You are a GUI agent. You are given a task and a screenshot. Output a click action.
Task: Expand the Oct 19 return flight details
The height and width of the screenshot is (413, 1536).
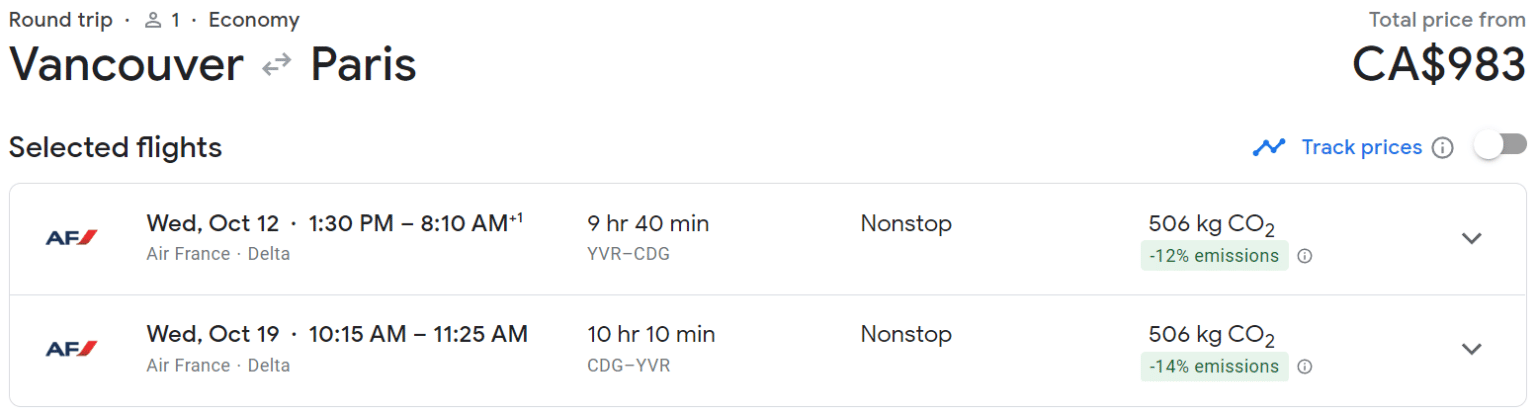pyautogui.click(x=1470, y=349)
